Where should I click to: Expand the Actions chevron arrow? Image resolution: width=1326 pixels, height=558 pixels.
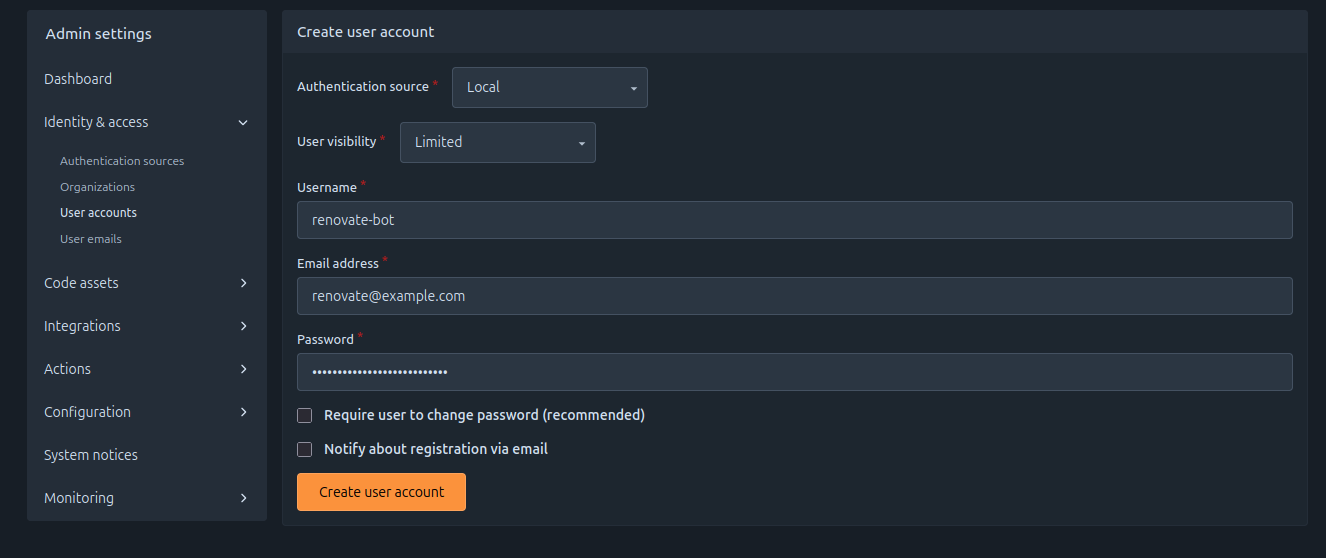click(243, 369)
